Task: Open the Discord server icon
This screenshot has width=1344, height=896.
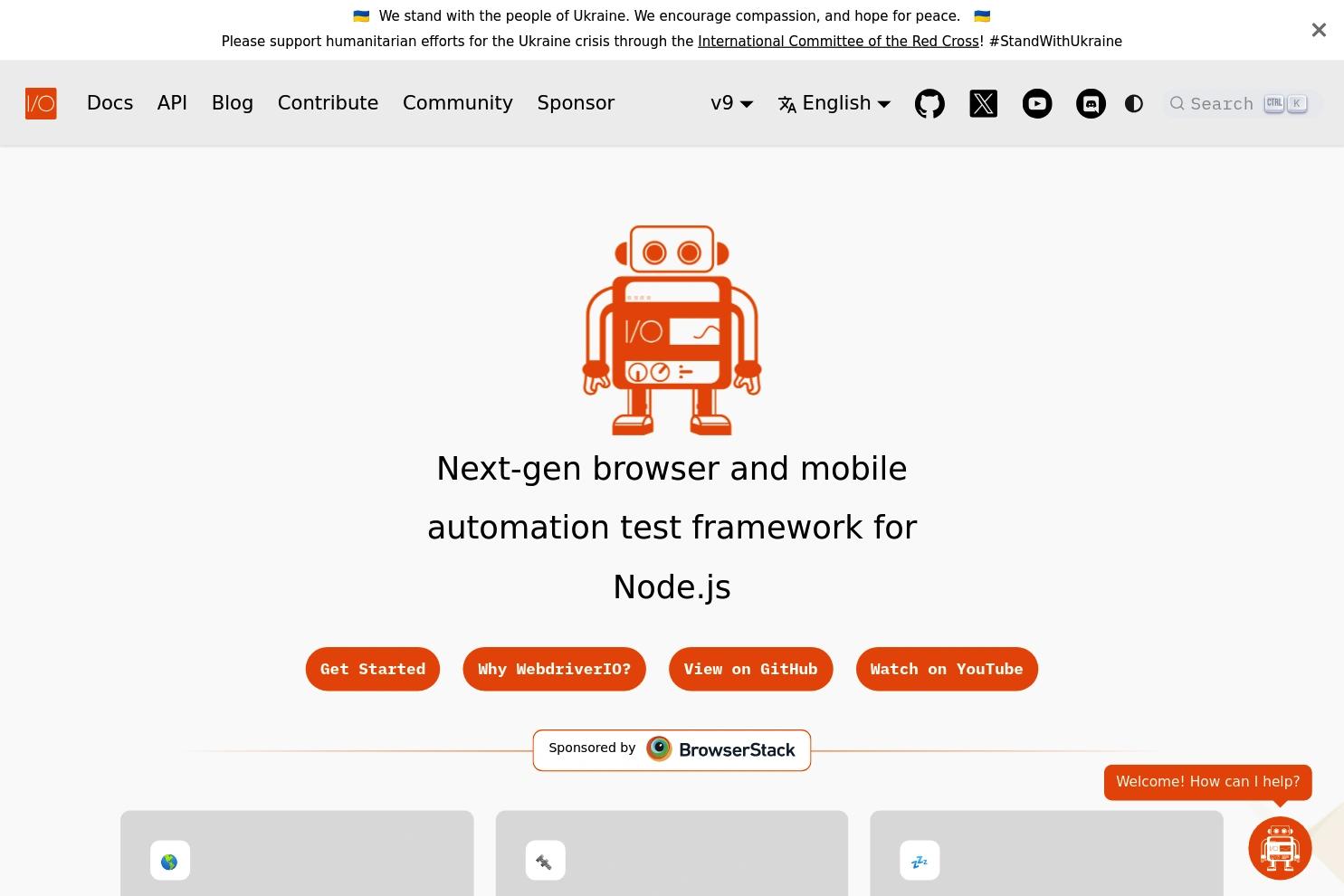Action: (1091, 103)
